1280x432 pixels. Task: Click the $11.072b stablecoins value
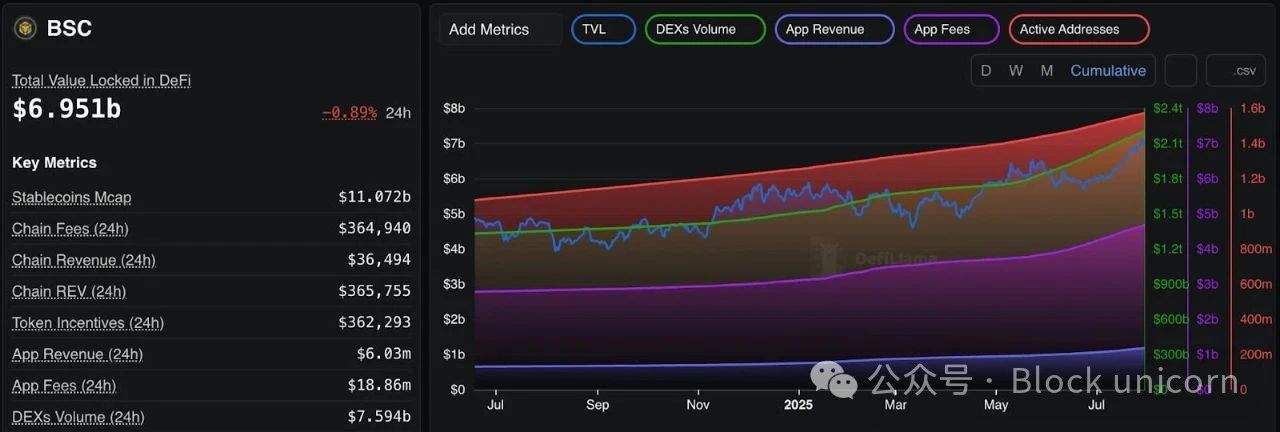point(374,198)
